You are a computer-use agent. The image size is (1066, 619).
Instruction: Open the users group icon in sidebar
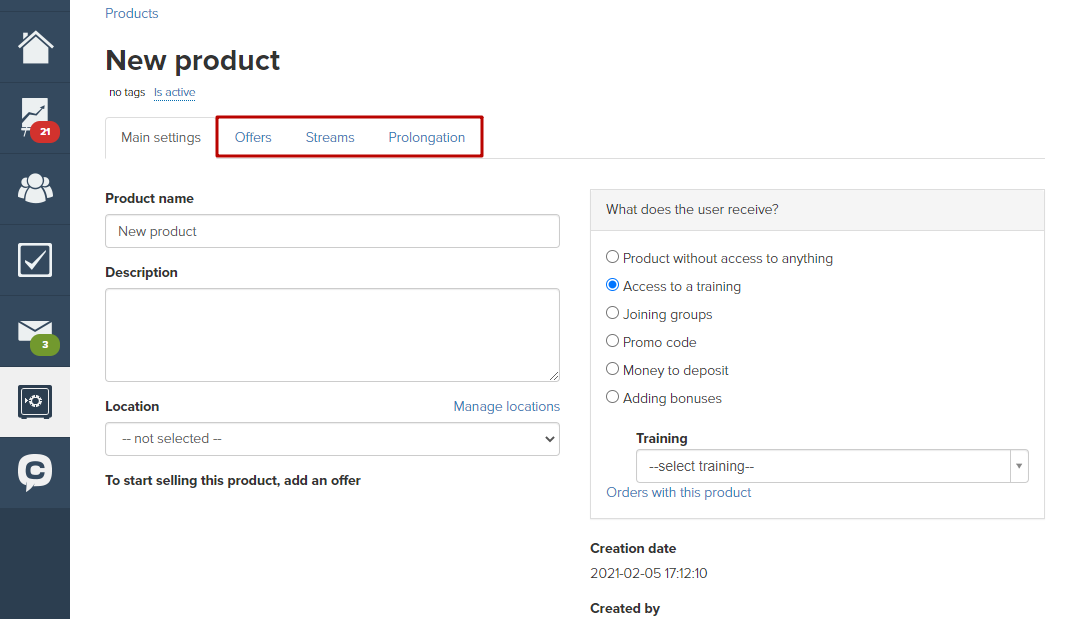point(35,189)
